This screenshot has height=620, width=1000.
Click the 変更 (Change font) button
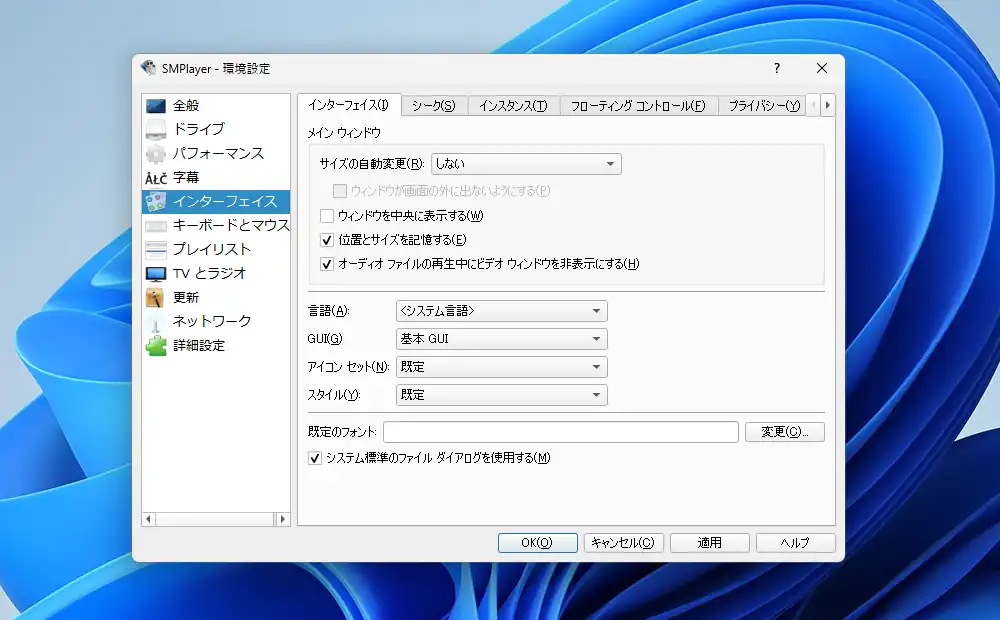(785, 431)
